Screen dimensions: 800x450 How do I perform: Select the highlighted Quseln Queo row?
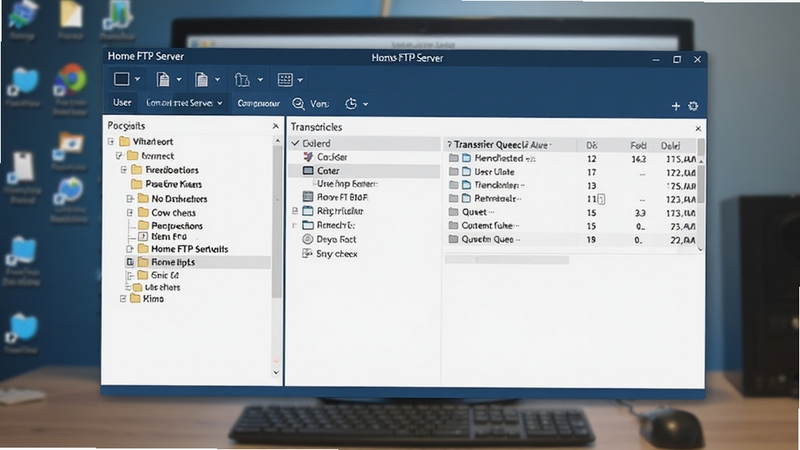[x=571, y=239]
